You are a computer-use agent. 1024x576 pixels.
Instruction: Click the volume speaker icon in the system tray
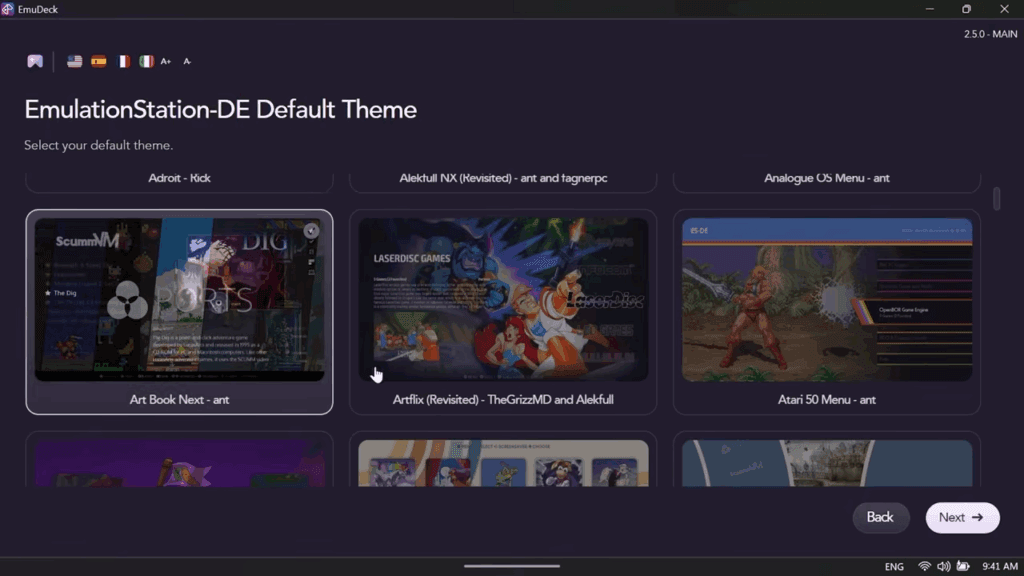(x=943, y=567)
